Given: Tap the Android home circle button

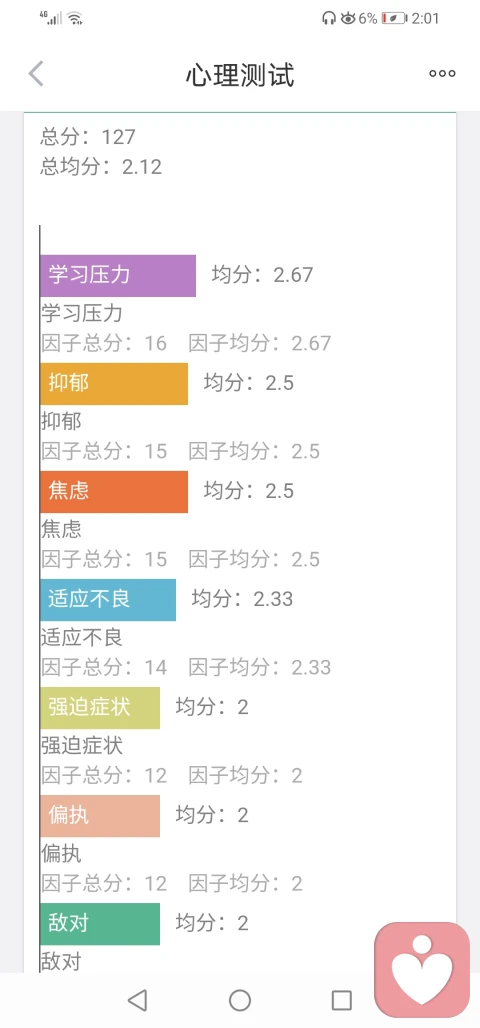Looking at the screenshot, I should [x=240, y=1000].
